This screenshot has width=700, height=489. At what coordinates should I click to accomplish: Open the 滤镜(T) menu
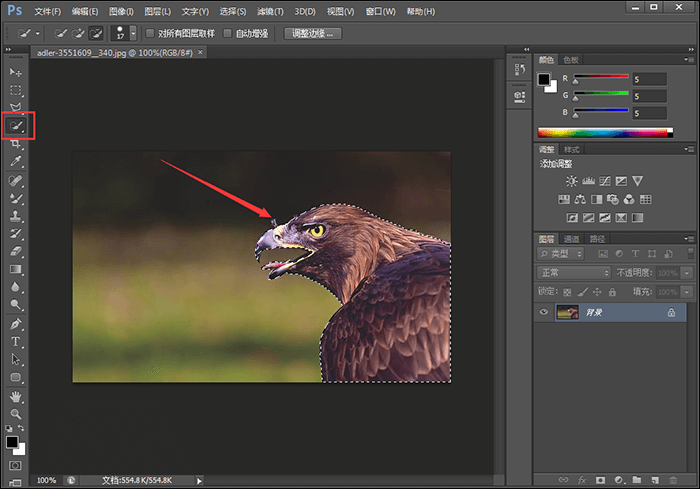(270, 12)
